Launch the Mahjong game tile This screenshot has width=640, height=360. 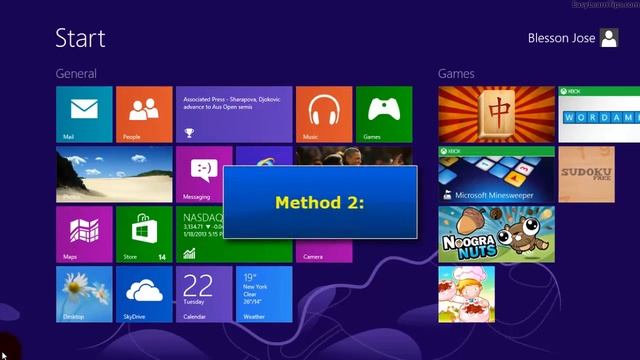click(497, 114)
